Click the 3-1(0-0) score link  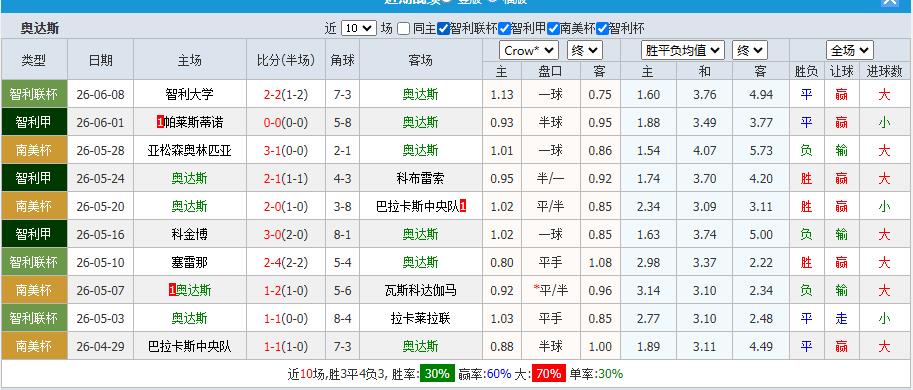click(286, 150)
